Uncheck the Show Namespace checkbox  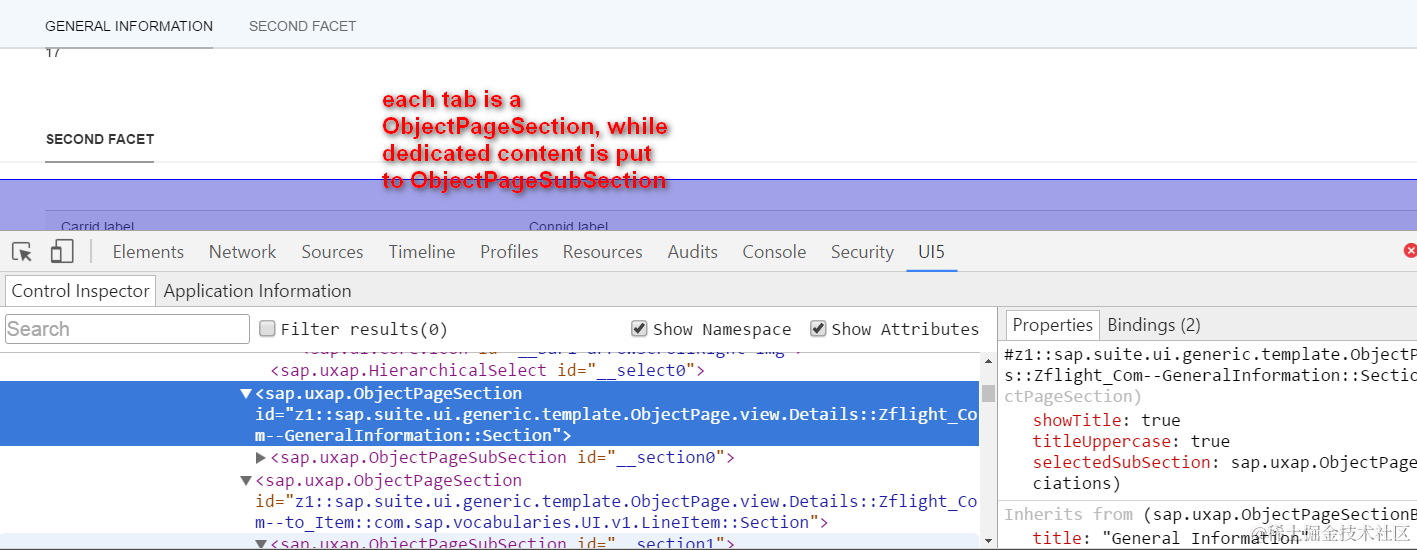tap(639, 328)
